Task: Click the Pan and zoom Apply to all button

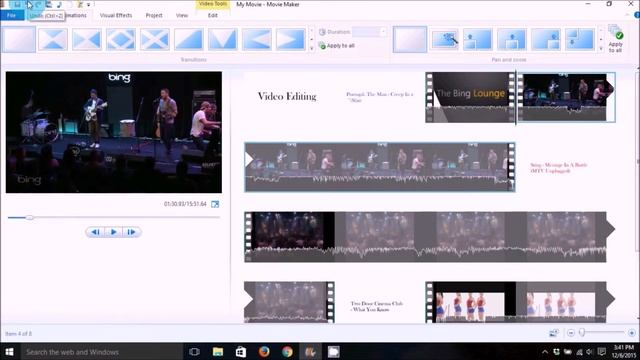Action: tap(615, 39)
